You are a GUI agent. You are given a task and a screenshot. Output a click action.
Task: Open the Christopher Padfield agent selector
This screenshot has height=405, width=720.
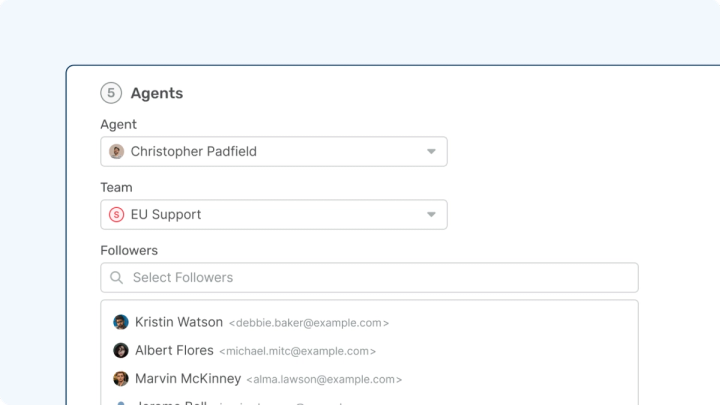point(270,152)
